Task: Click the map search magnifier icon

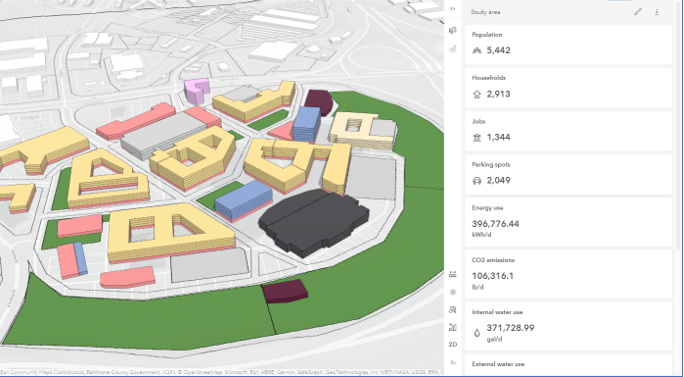Action: coord(453,310)
